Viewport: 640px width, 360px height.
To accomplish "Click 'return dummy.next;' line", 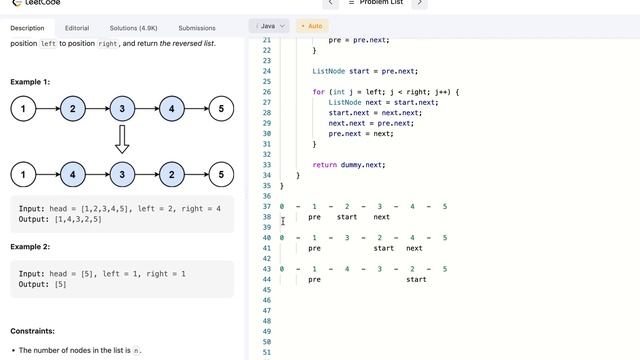I will pyautogui.click(x=349, y=165).
